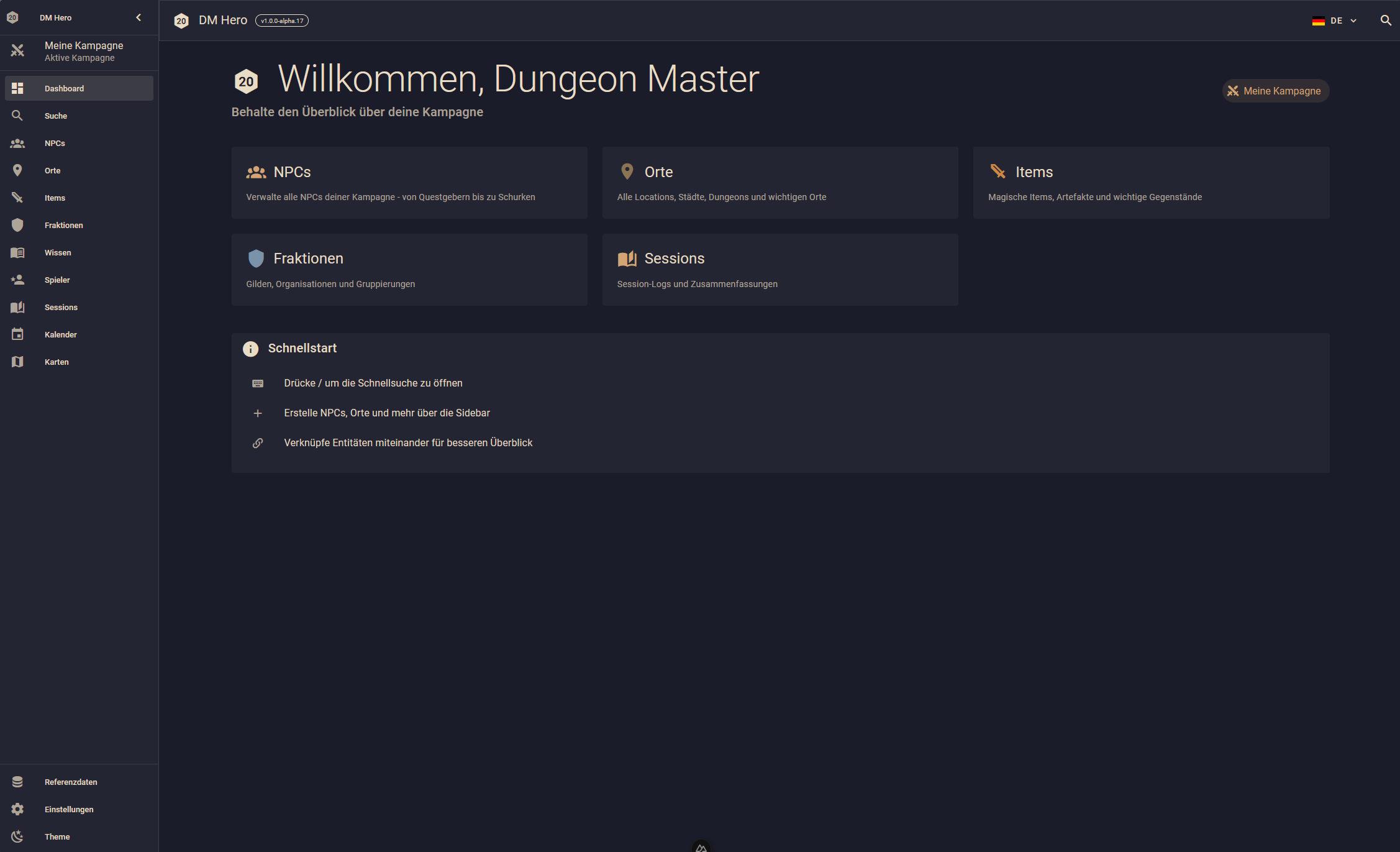Screen dimensions: 1400x852
Task: Click the v1.0.0-alpha.17 version badge
Action: [x=282, y=21]
